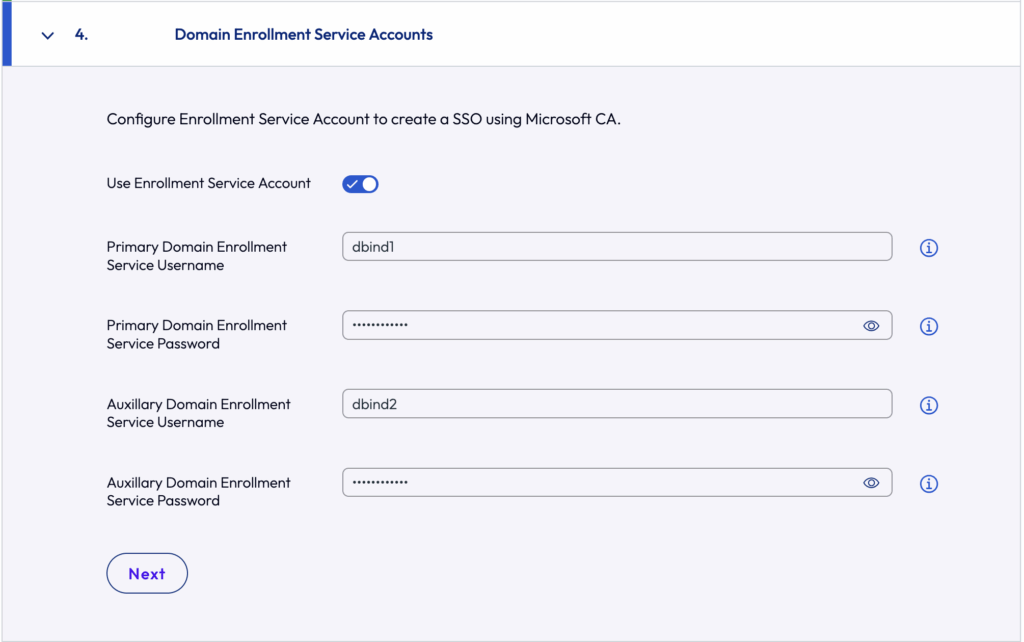This screenshot has width=1024, height=642.
Task: Collapse section 4 using the chevron arrow
Action: pos(47,35)
